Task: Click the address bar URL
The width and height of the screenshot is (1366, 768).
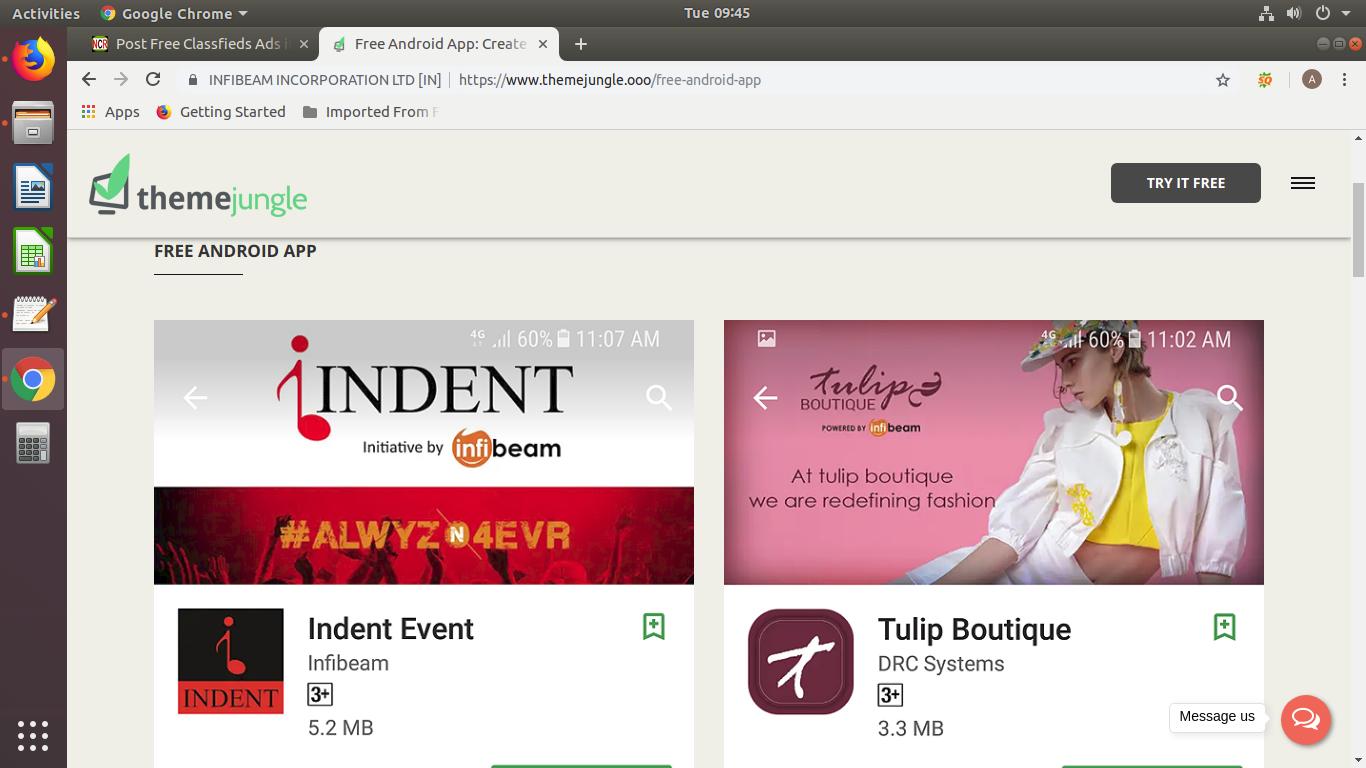Action: 610,80
